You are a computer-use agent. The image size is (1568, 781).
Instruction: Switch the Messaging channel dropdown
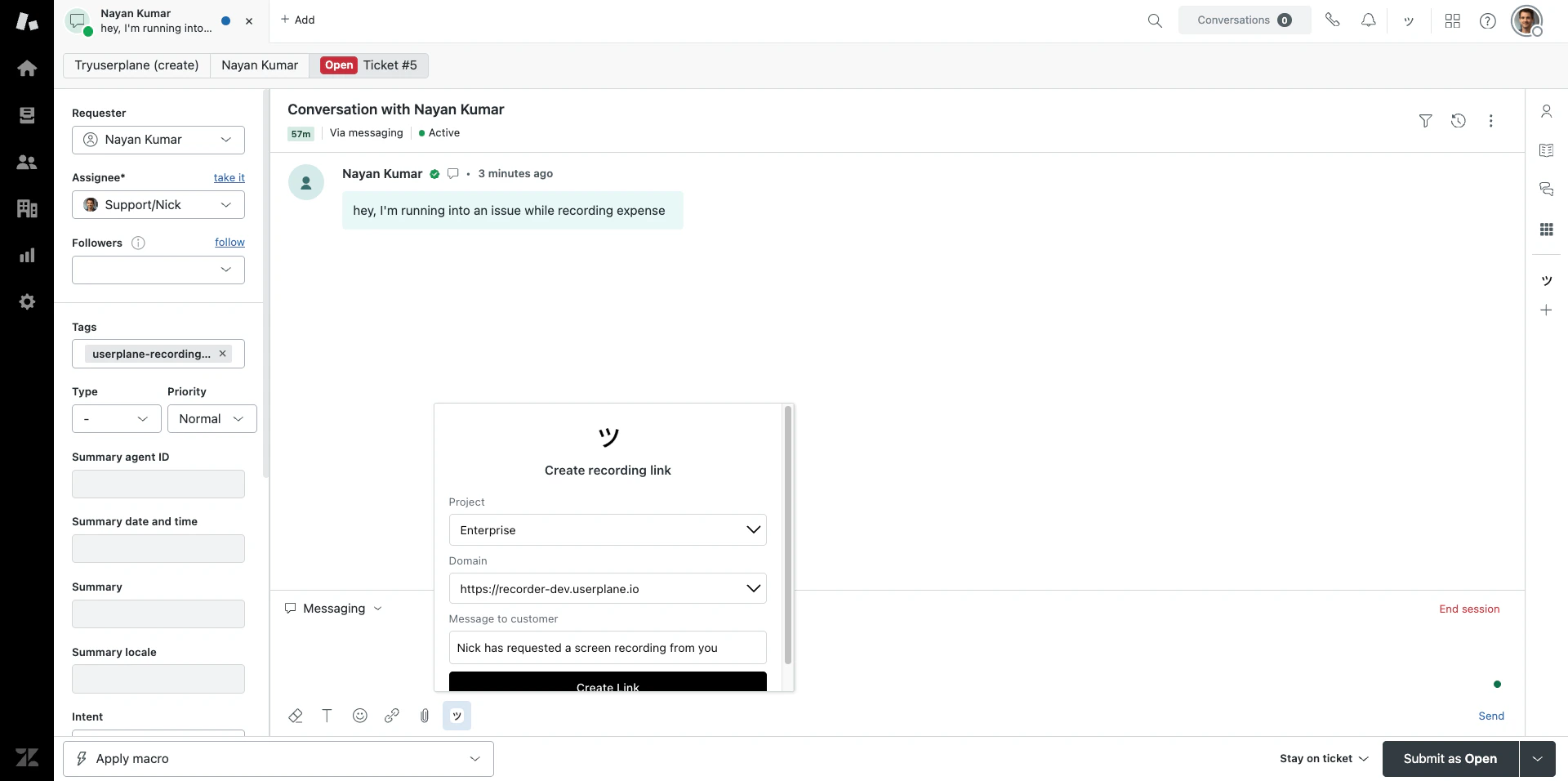click(333, 609)
